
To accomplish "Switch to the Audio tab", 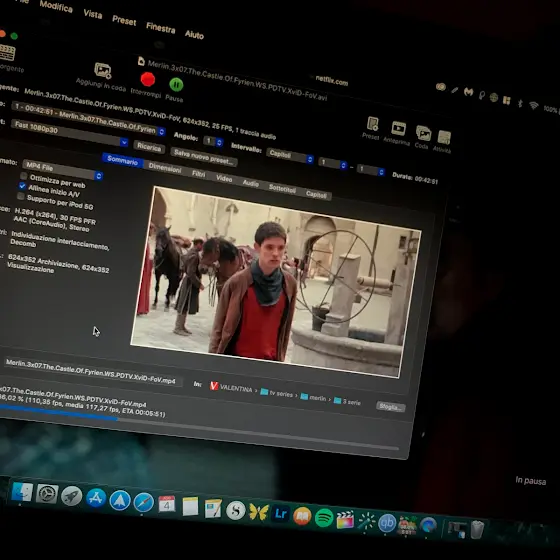I will click(251, 183).
